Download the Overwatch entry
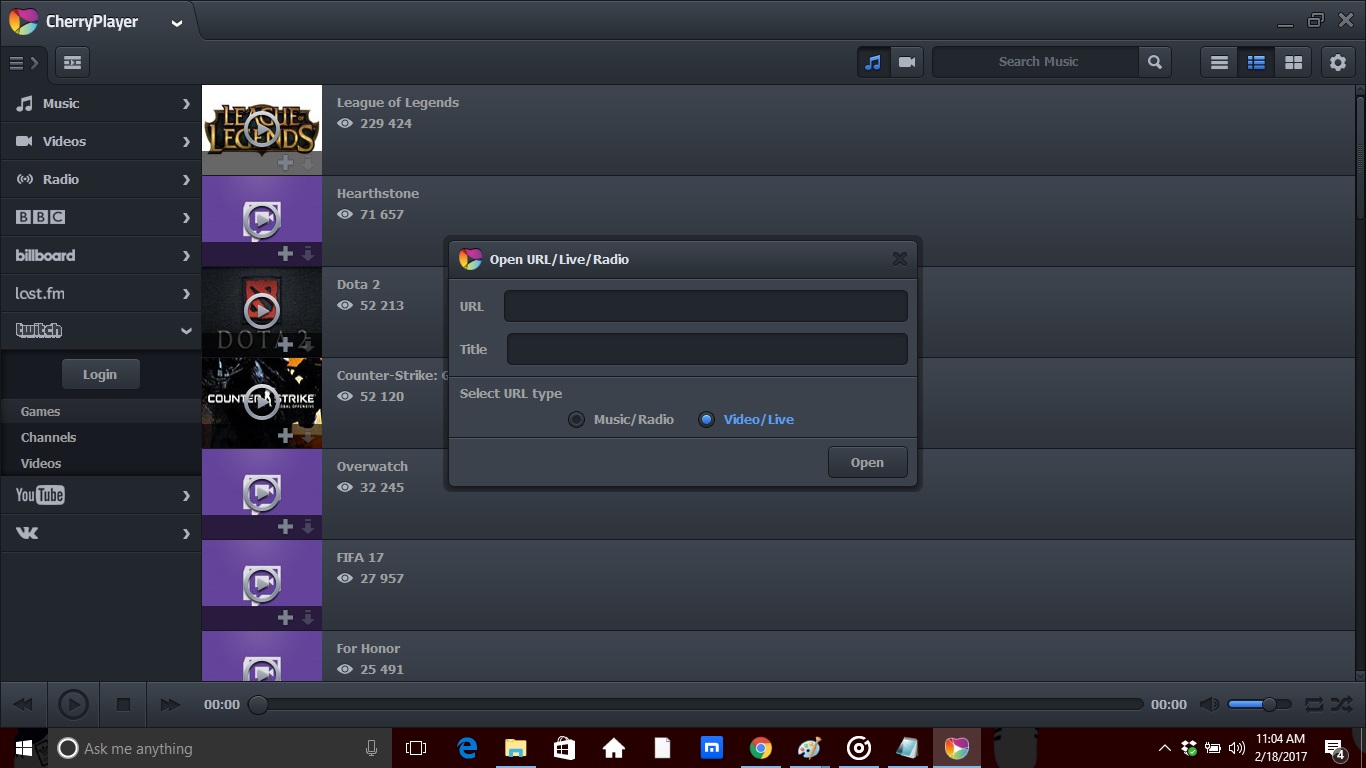The height and width of the screenshot is (768, 1366). click(308, 527)
